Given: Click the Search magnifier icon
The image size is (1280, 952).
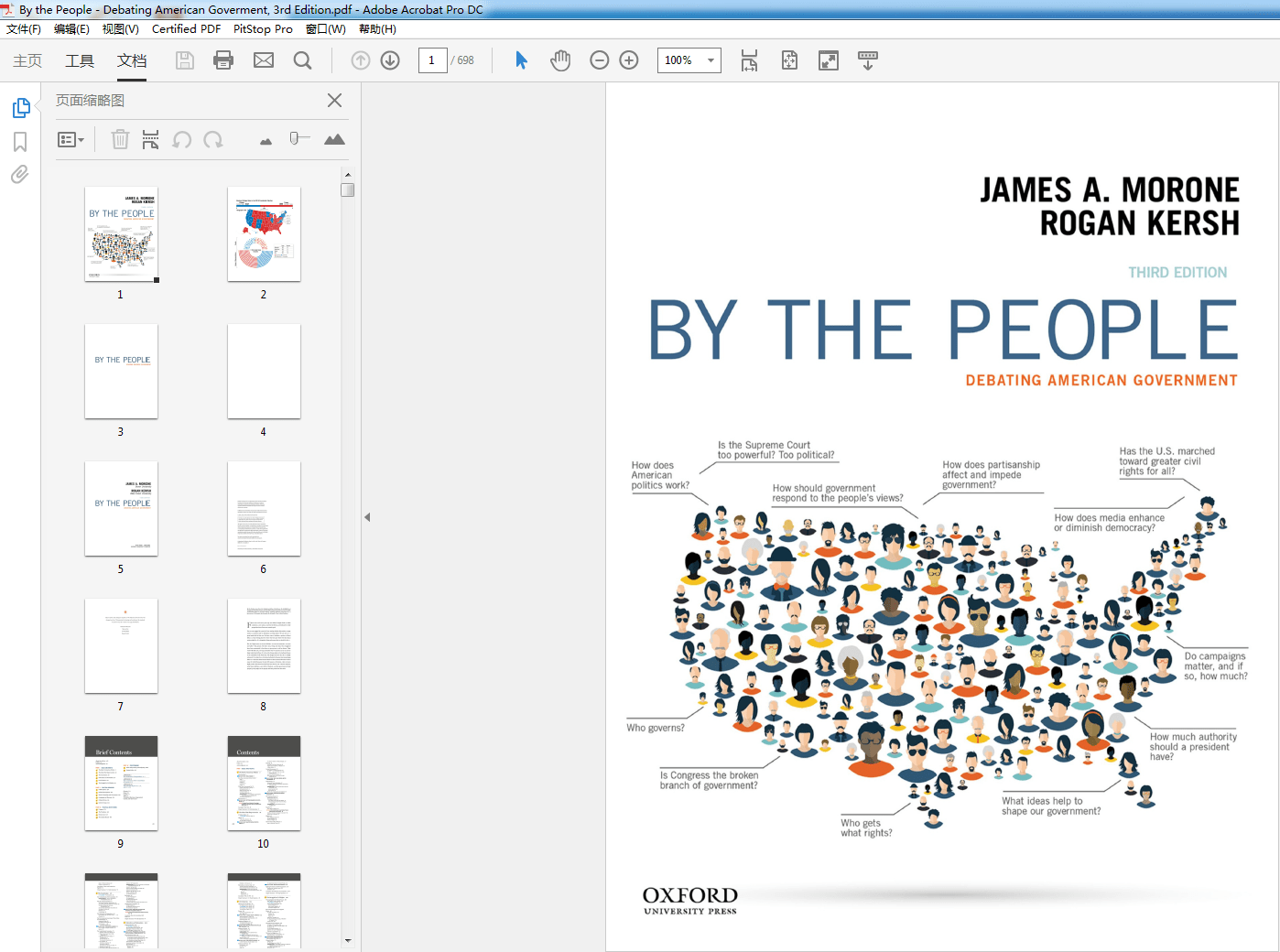Looking at the screenshot, I should click(x=303, y=60).
